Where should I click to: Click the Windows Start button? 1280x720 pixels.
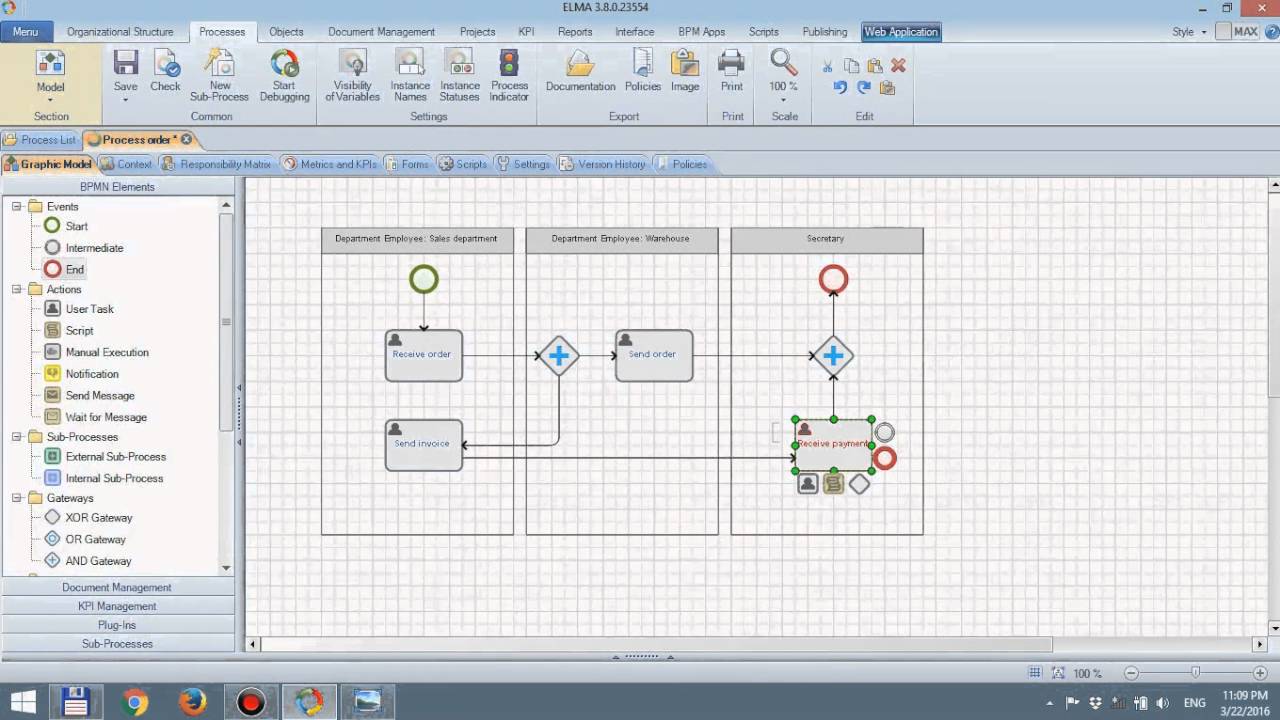click(x=23, y=703)
